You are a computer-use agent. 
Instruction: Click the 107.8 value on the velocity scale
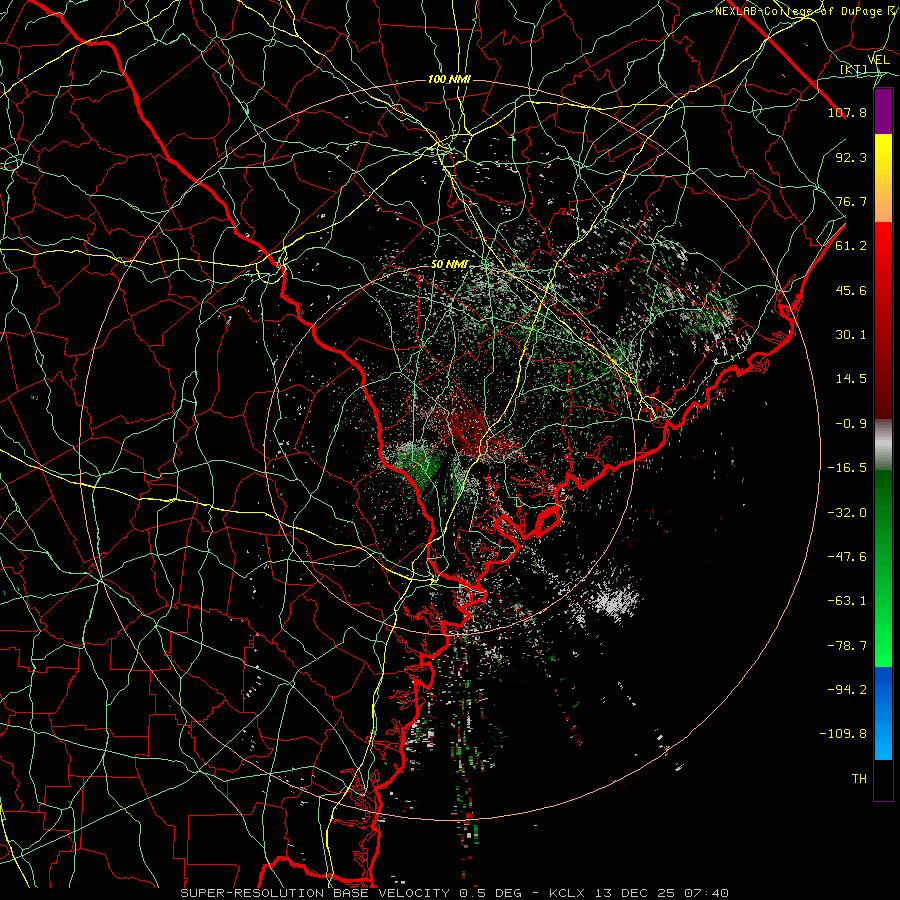pos(847,112)
